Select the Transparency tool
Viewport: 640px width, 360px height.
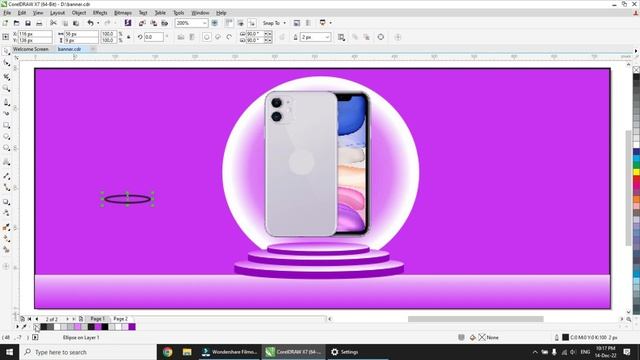(6, 213)
